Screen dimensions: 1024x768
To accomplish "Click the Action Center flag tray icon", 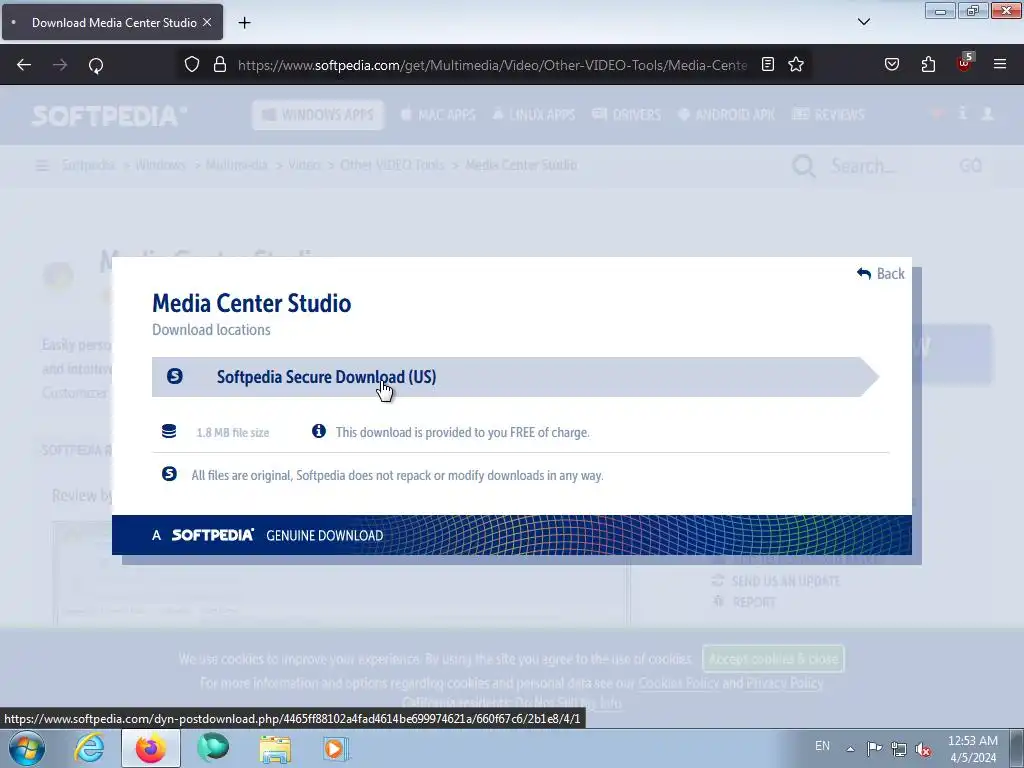I will coord(874,748).
